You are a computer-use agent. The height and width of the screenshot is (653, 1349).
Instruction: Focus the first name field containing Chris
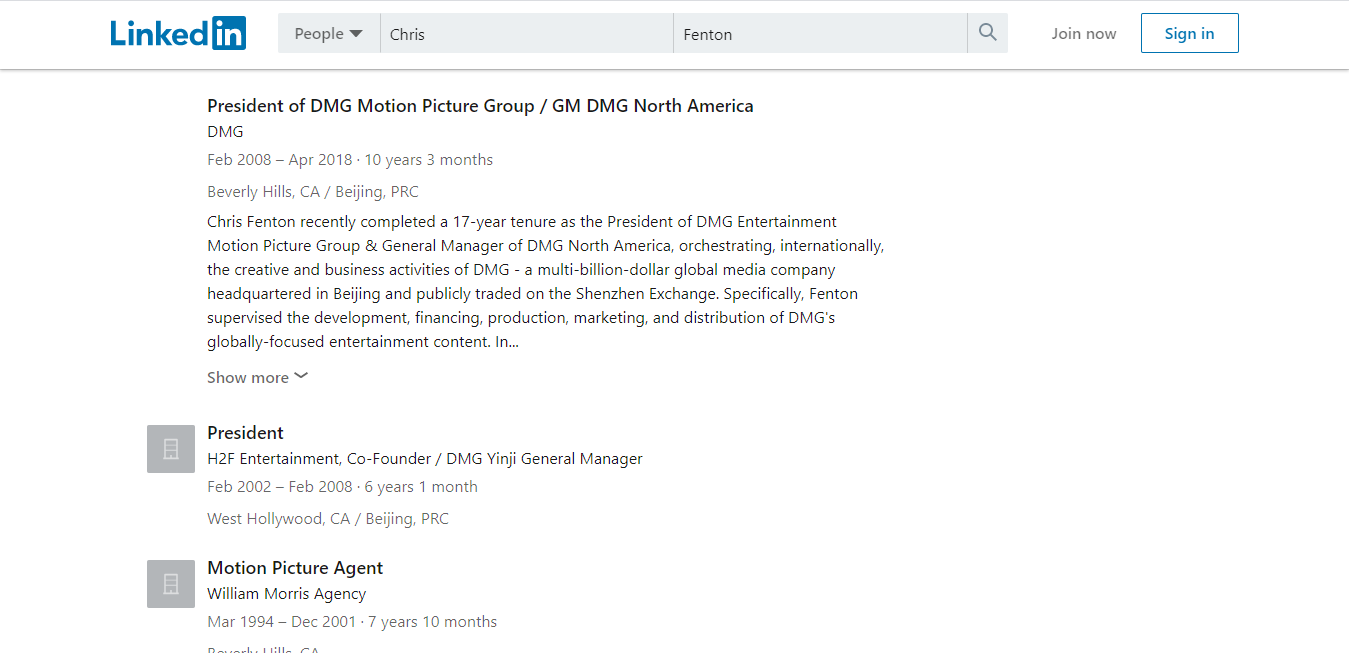pos(527,33)
